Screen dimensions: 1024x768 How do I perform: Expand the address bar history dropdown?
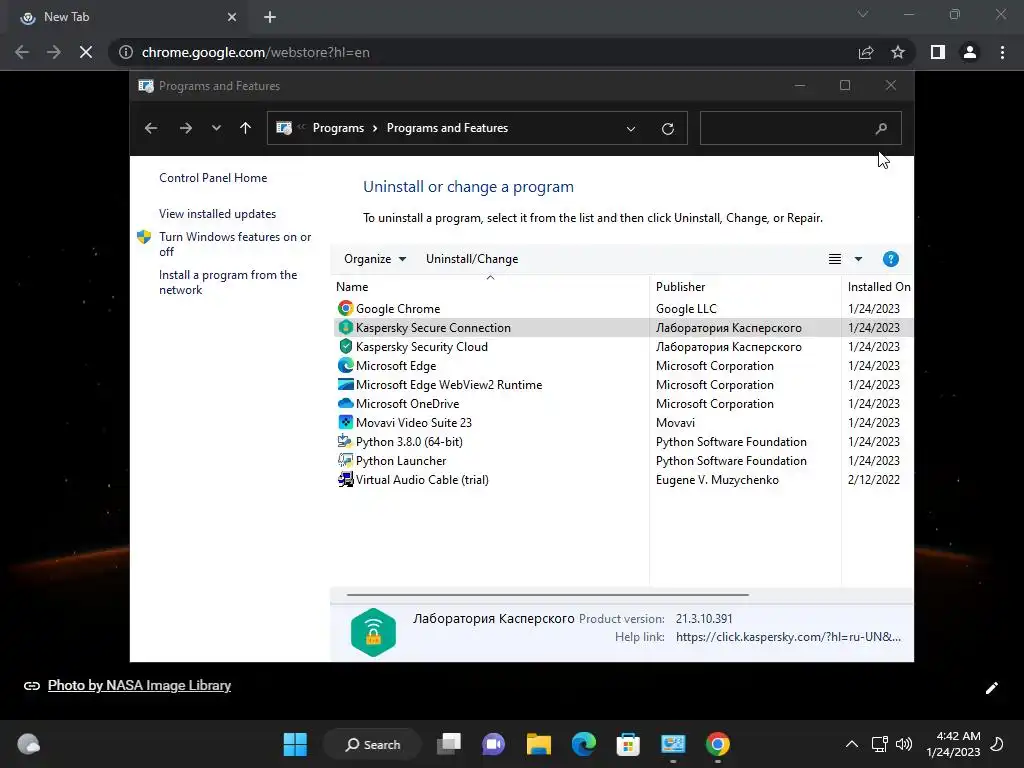pos(631,129)
